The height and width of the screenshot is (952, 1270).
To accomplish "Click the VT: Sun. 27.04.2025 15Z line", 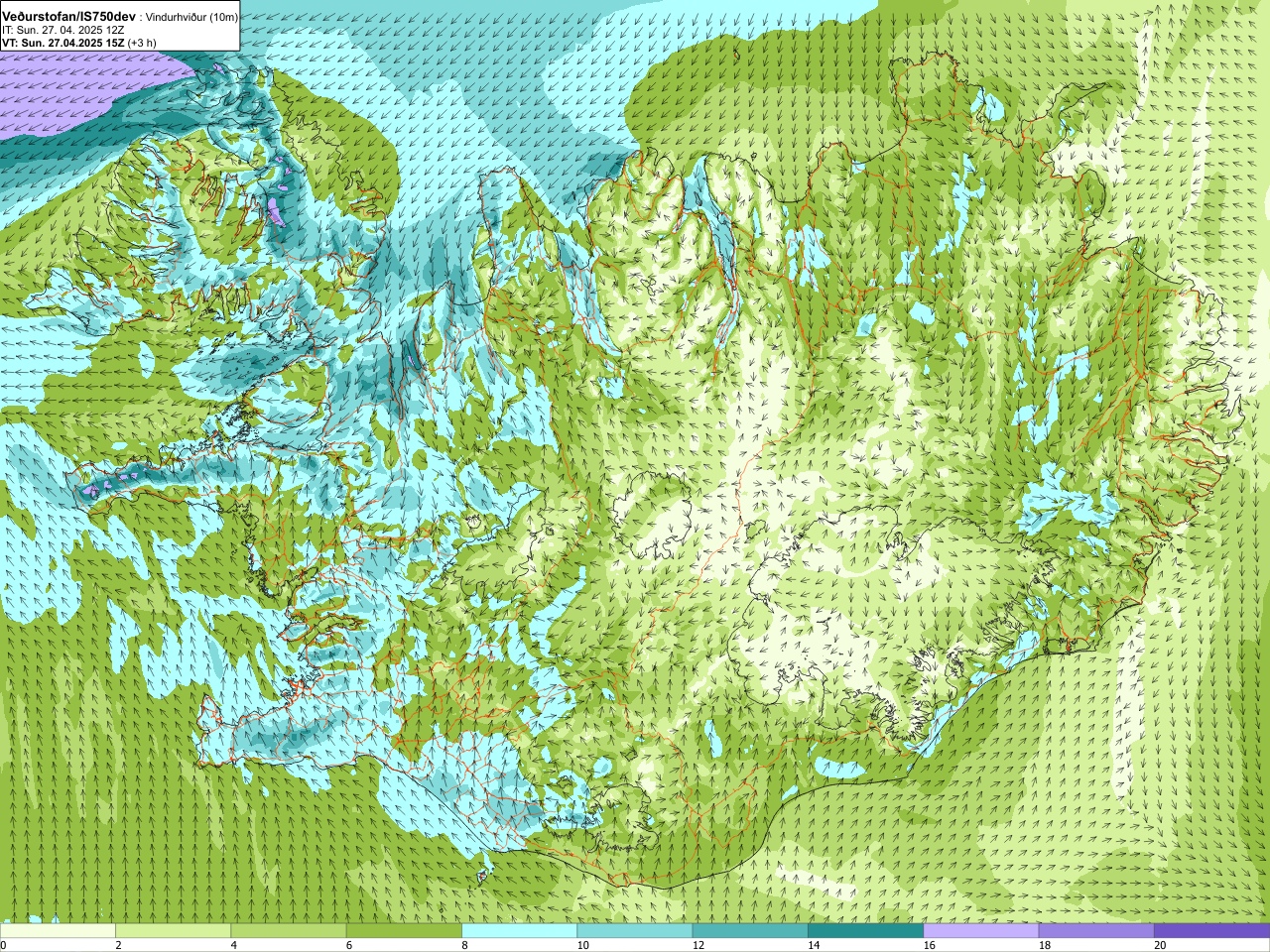I will pos(65,43).
